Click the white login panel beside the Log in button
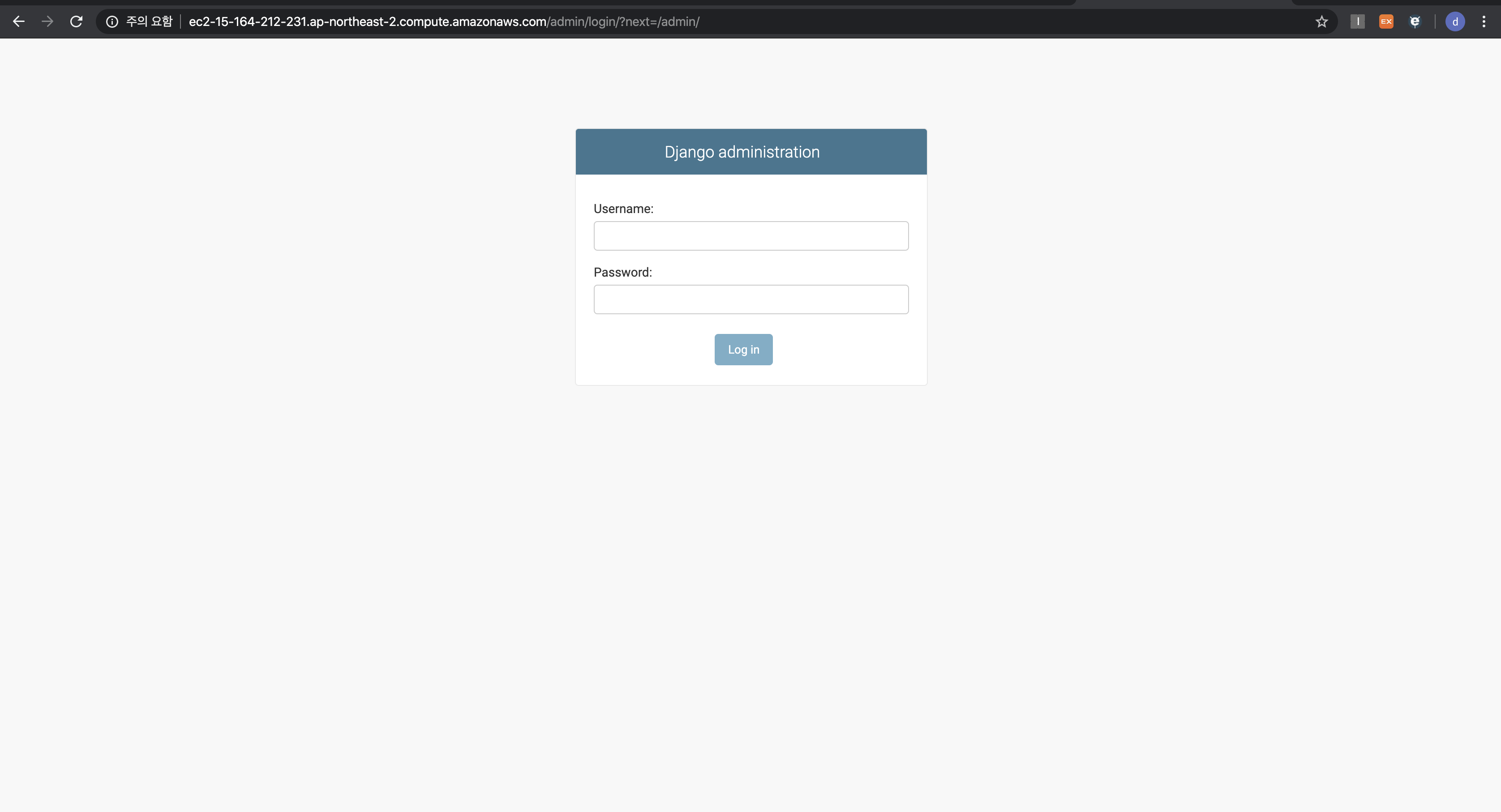The width and height of the screenshot is (1501, 812). pyautogui.click(x=845, y=350)
